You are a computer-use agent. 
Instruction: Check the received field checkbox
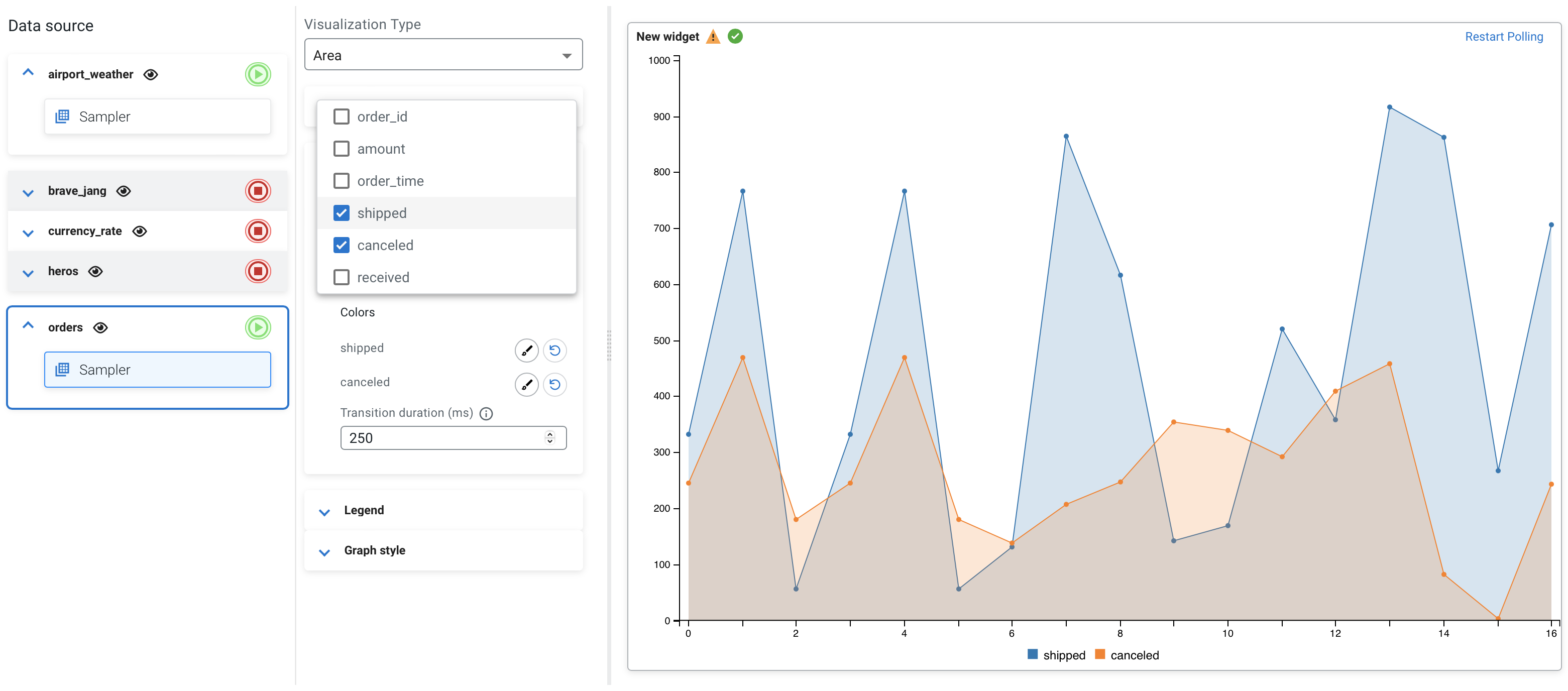click(342, 278)
